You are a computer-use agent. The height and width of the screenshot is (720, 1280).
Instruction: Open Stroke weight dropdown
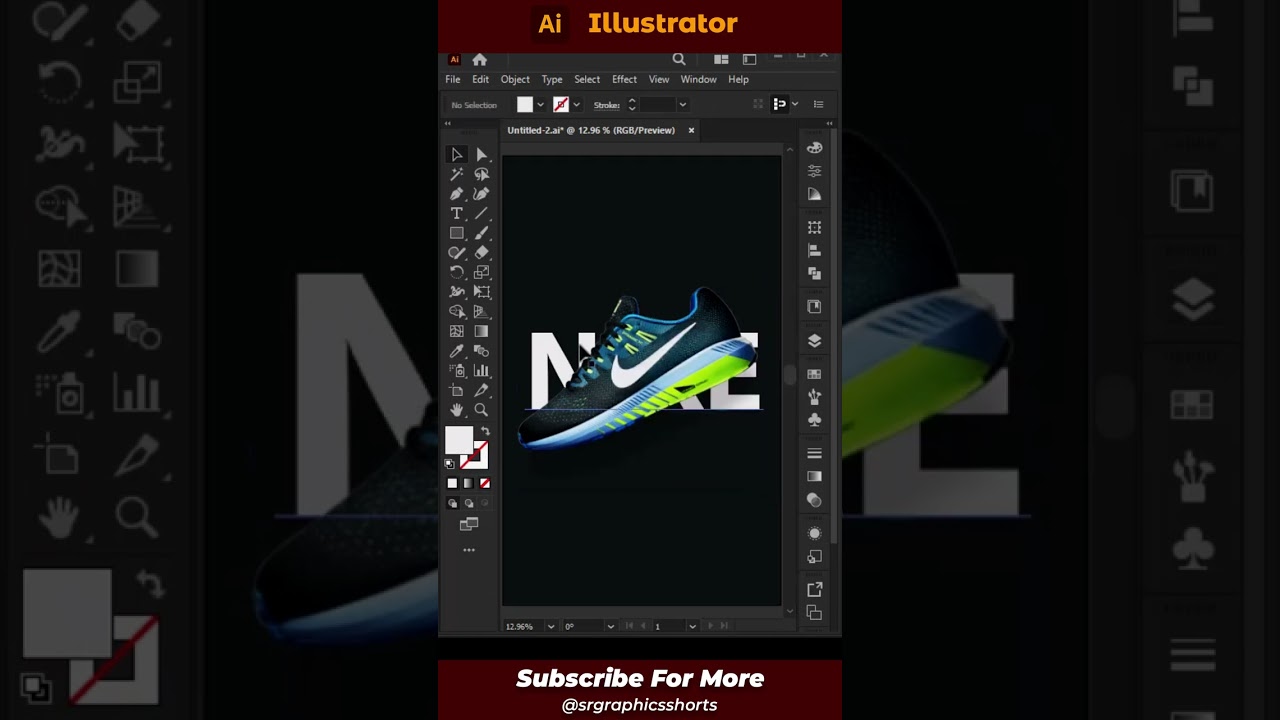[683, 105]
